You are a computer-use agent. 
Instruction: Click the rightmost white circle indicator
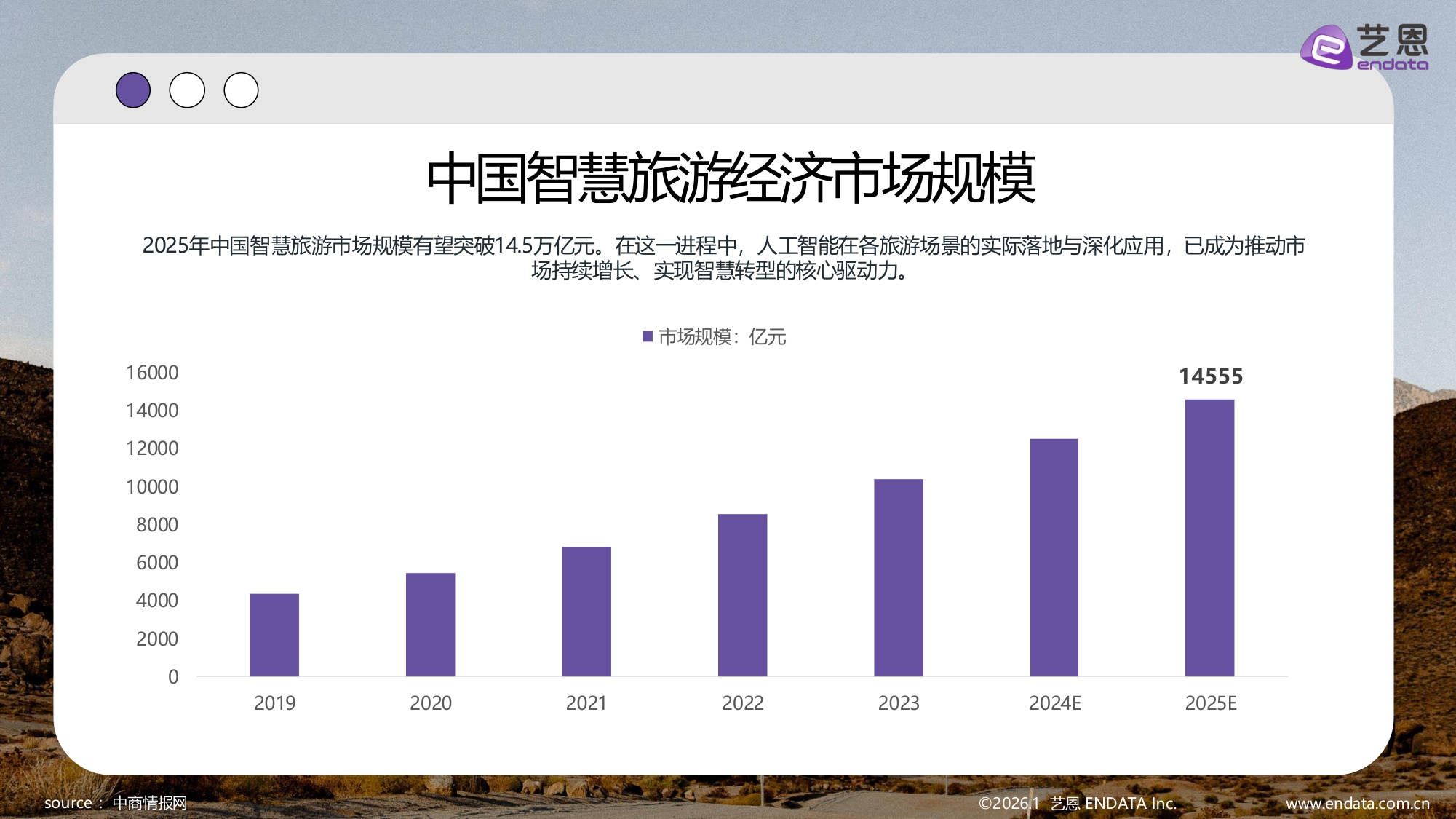coord(241,90)
